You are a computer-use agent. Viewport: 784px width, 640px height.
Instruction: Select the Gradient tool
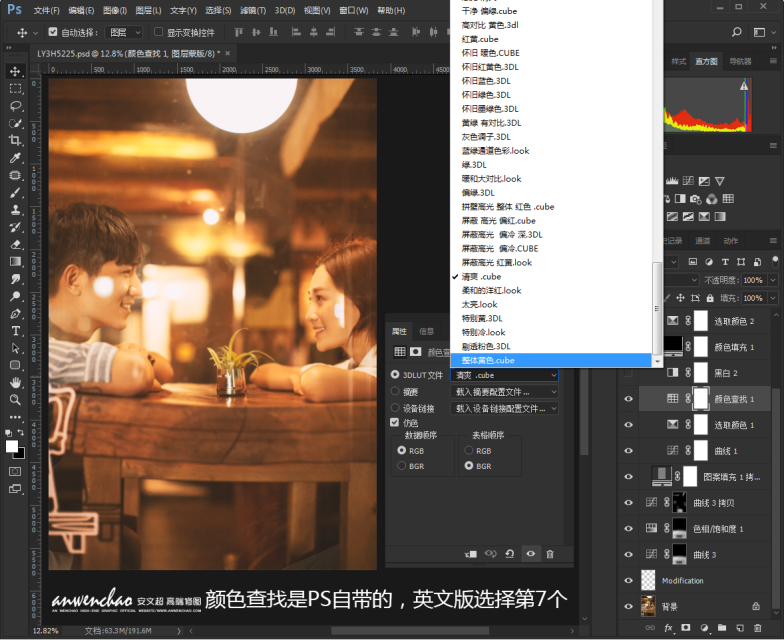point(16,262)
